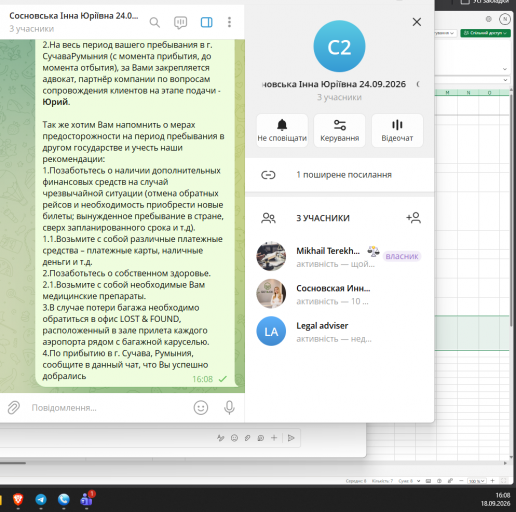Screen dimensions: 516x512
Task: Click the link icon beside shared links
Action: [x=268, y=175]
